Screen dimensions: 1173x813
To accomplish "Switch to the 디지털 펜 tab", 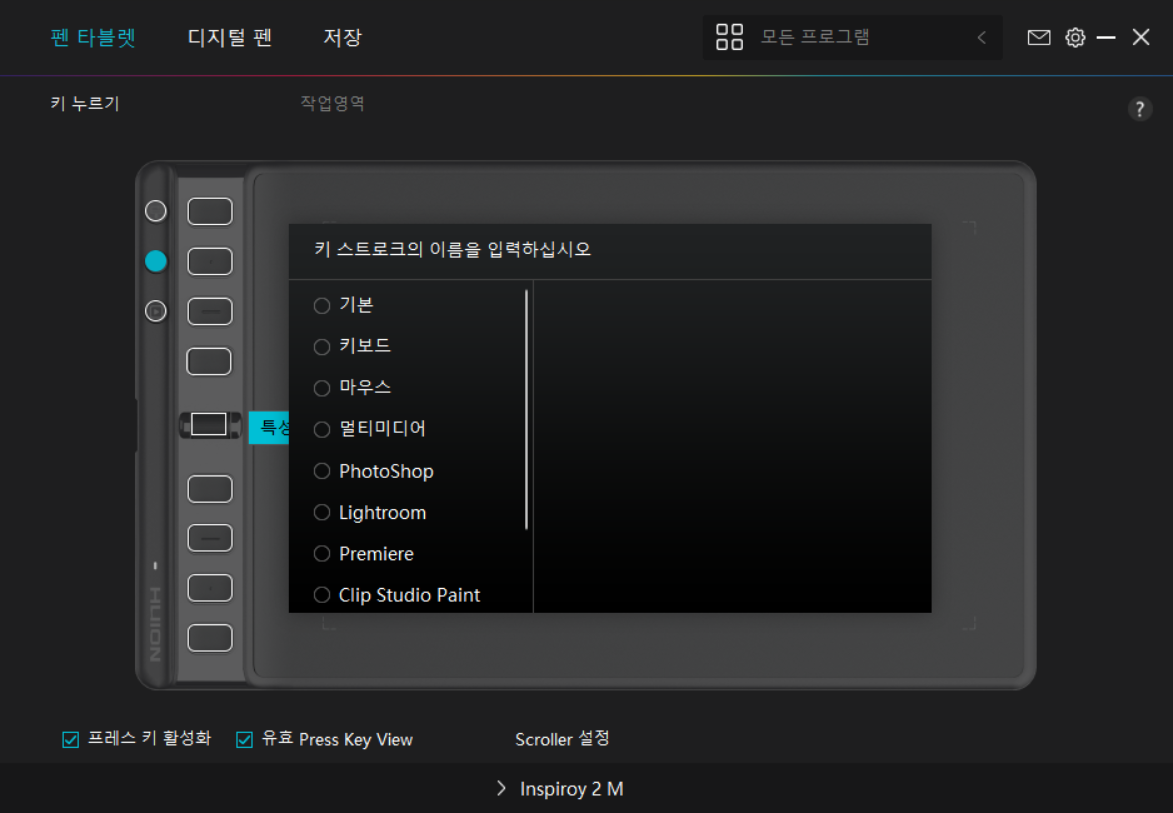I will [230, 37].
